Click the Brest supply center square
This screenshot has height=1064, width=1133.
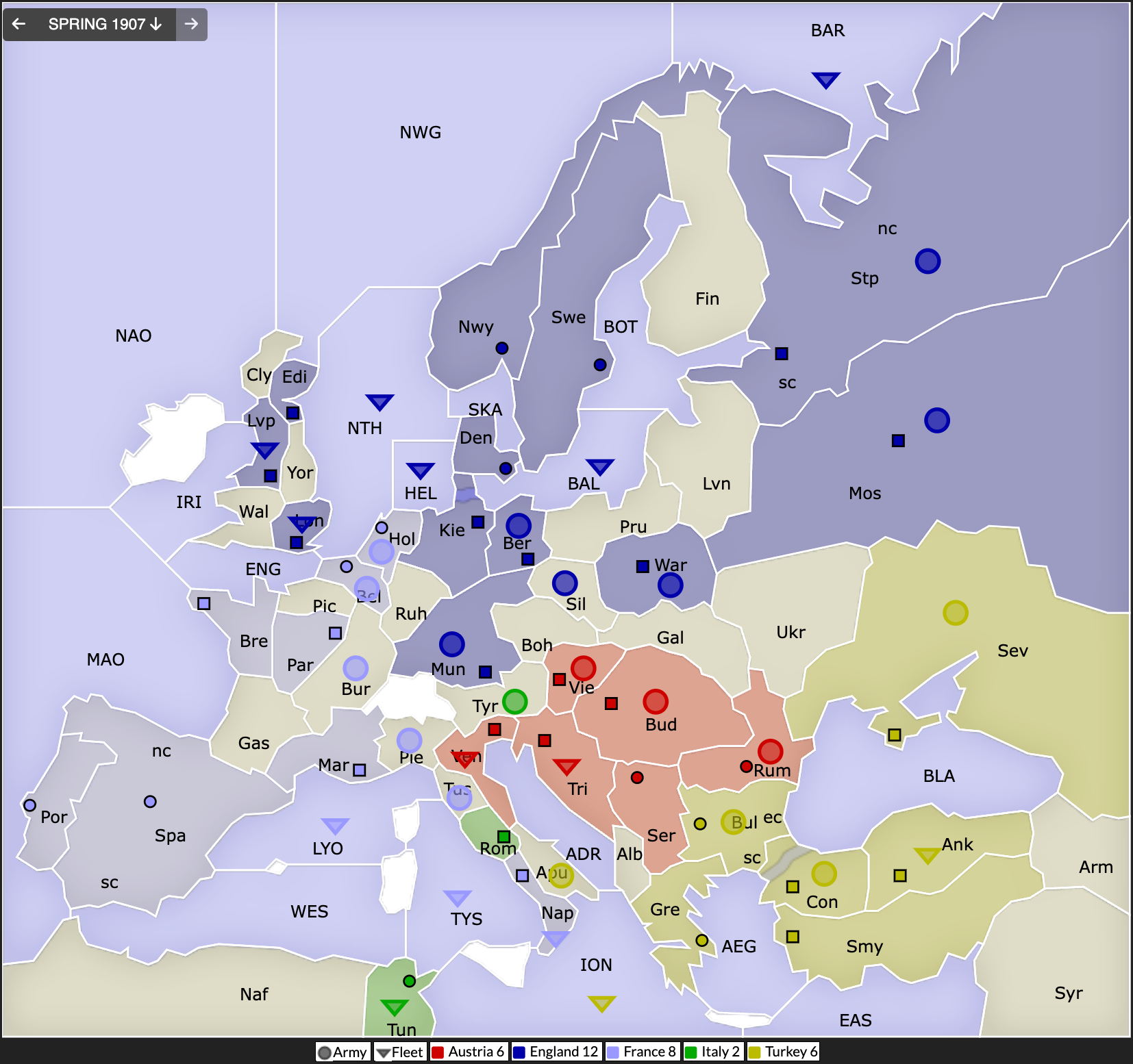203,603
